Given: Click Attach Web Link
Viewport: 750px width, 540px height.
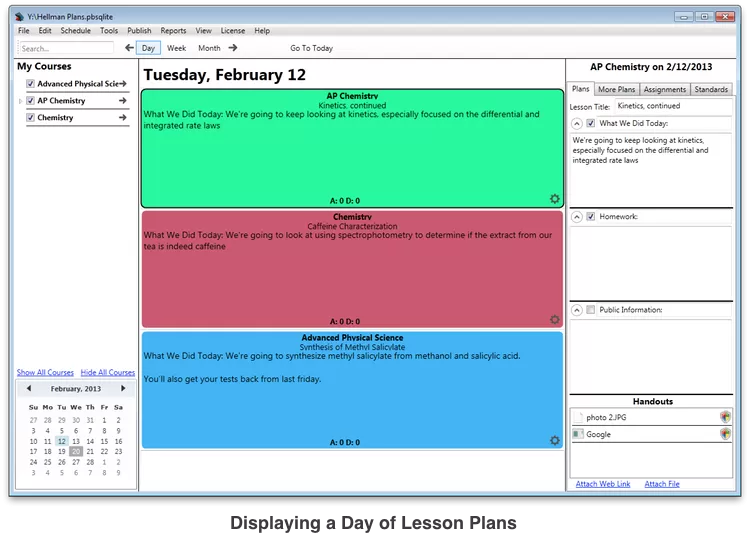Looking at the screenshot, I should coord(603,484).
